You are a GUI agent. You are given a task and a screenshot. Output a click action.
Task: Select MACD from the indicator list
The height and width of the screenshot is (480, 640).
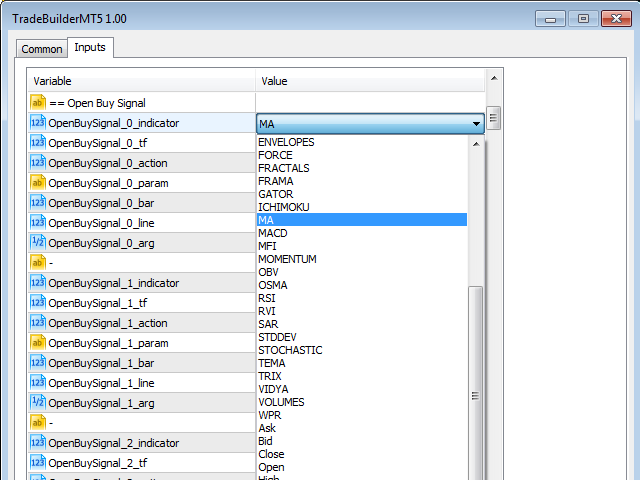pyautogui.click(x=272, y=233)
